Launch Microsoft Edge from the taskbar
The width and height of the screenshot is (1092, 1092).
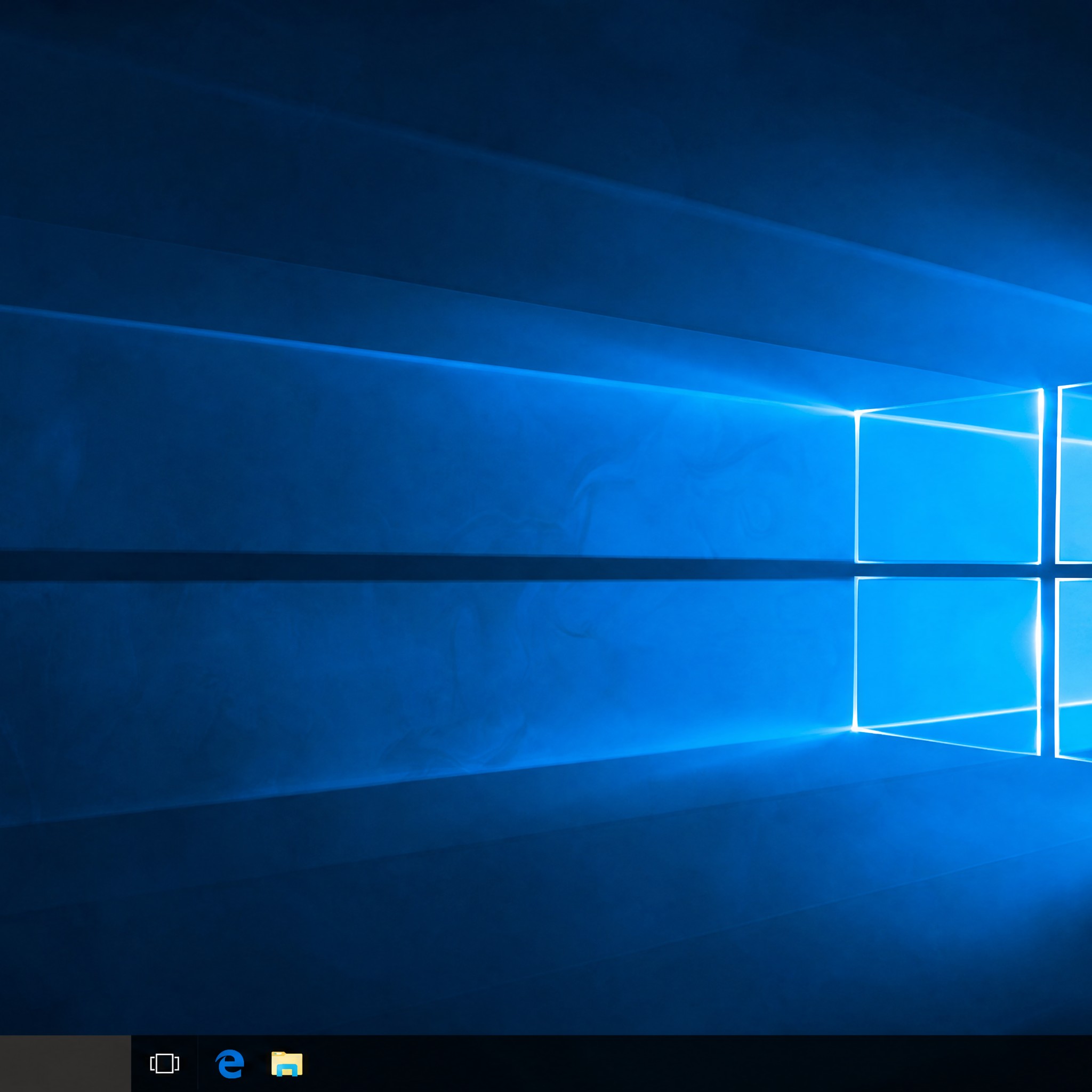(230, 1063)
